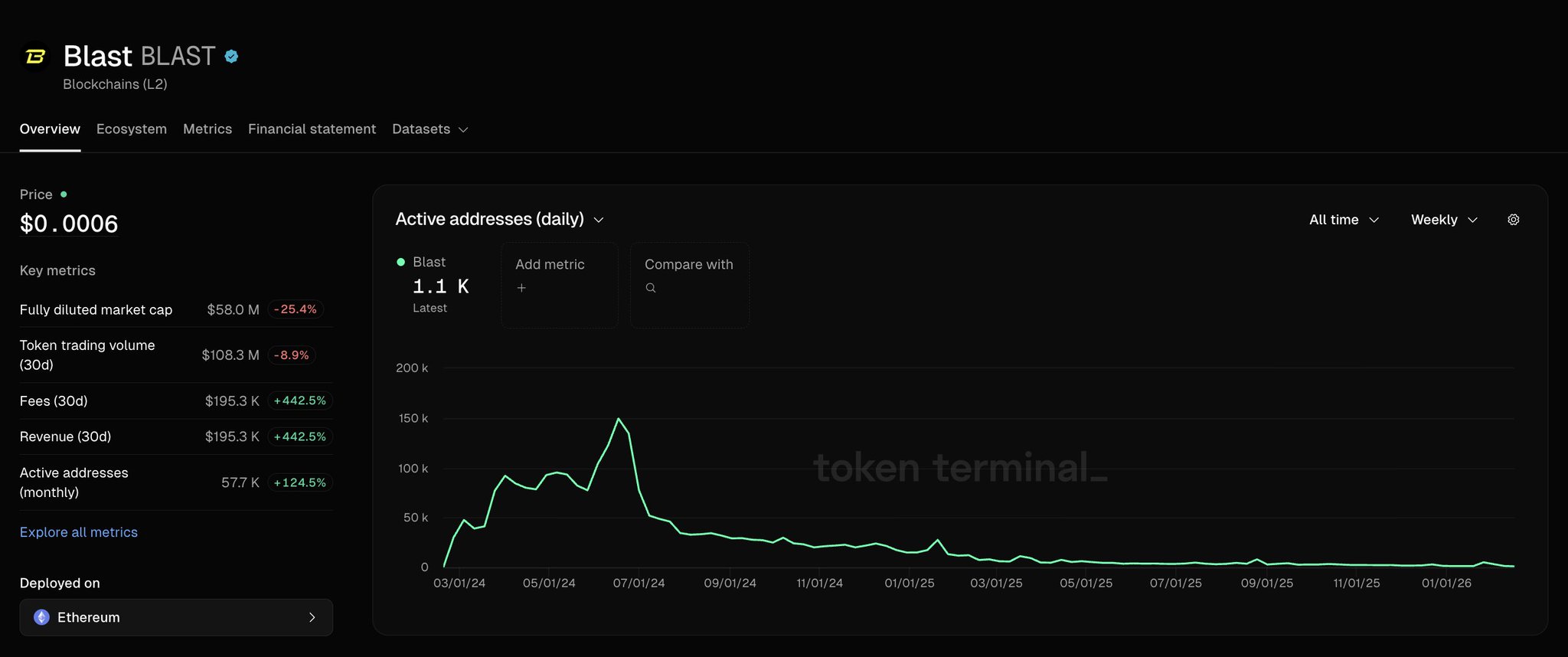Open the Ethereum deployment button
The height and width of the screenshot is (657, 1568).
176,617
